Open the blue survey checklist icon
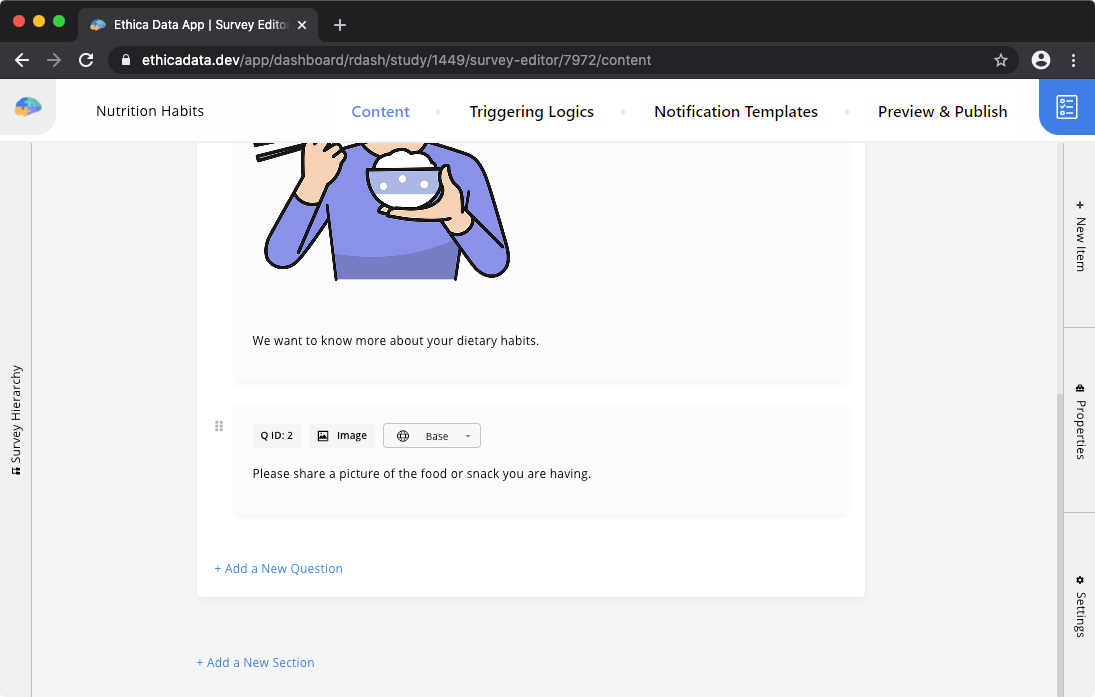Screen dimensions: 1095x697 coord(1067,108)
